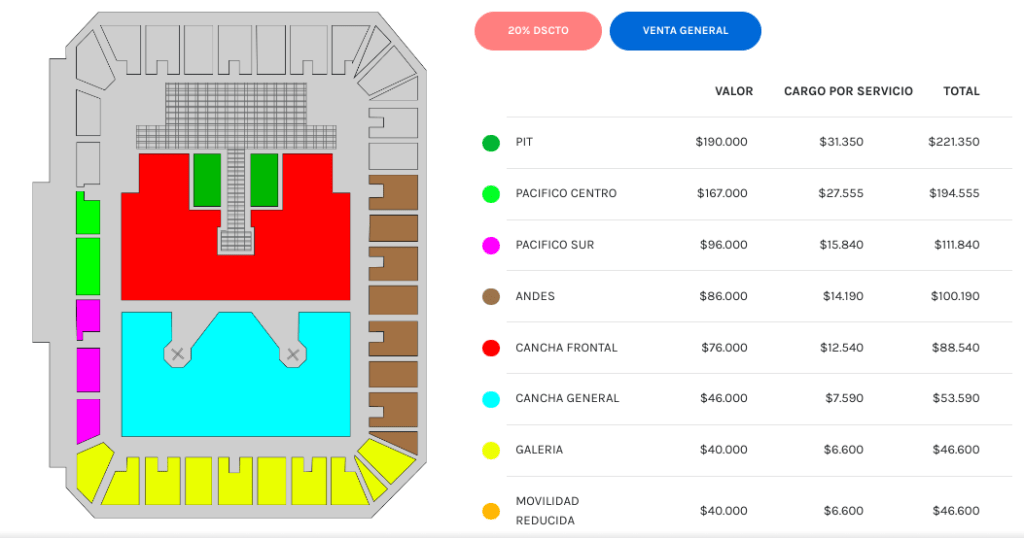
Task: Click the right X marker in cyan zone
Action: 293,354
